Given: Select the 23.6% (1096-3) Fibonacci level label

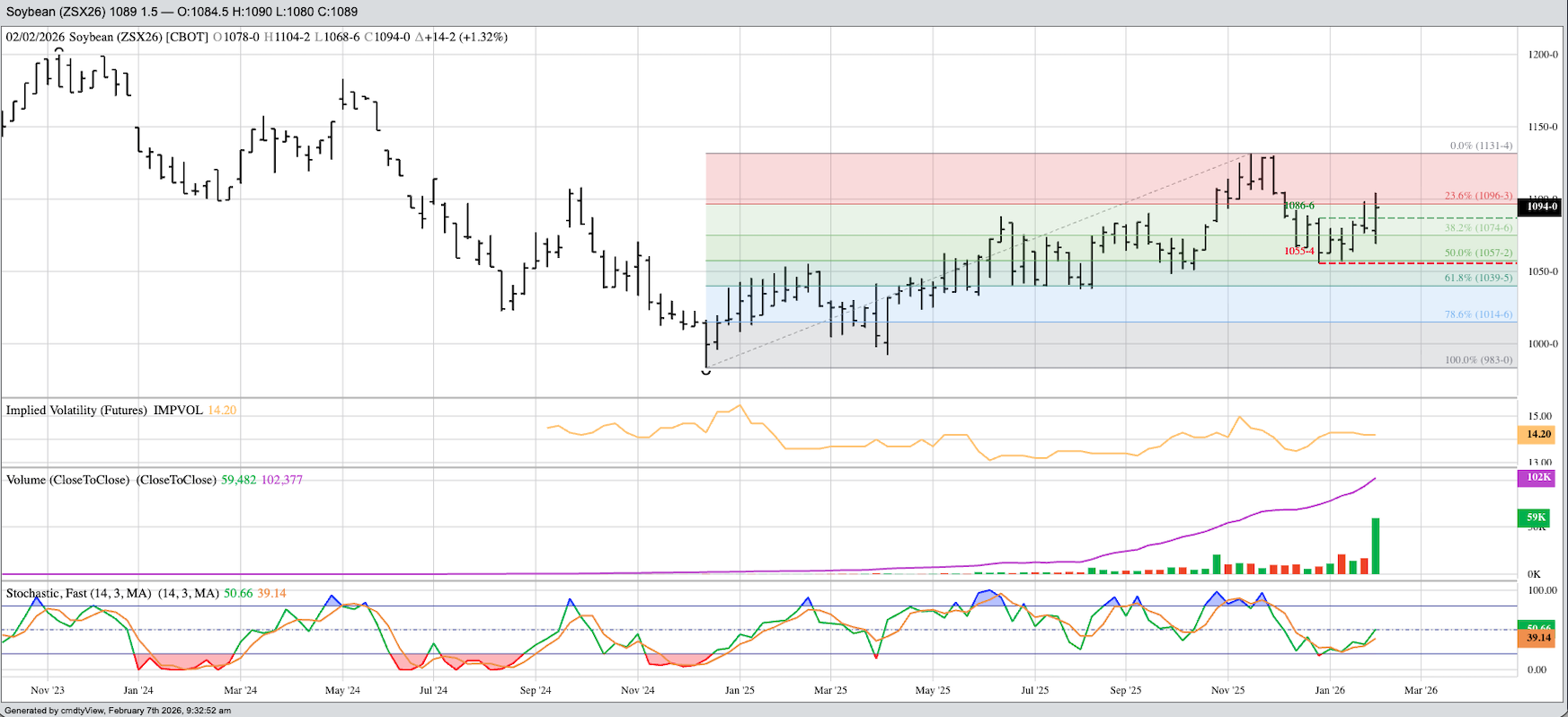Looking at the screenshot, I should point(1478,196).
